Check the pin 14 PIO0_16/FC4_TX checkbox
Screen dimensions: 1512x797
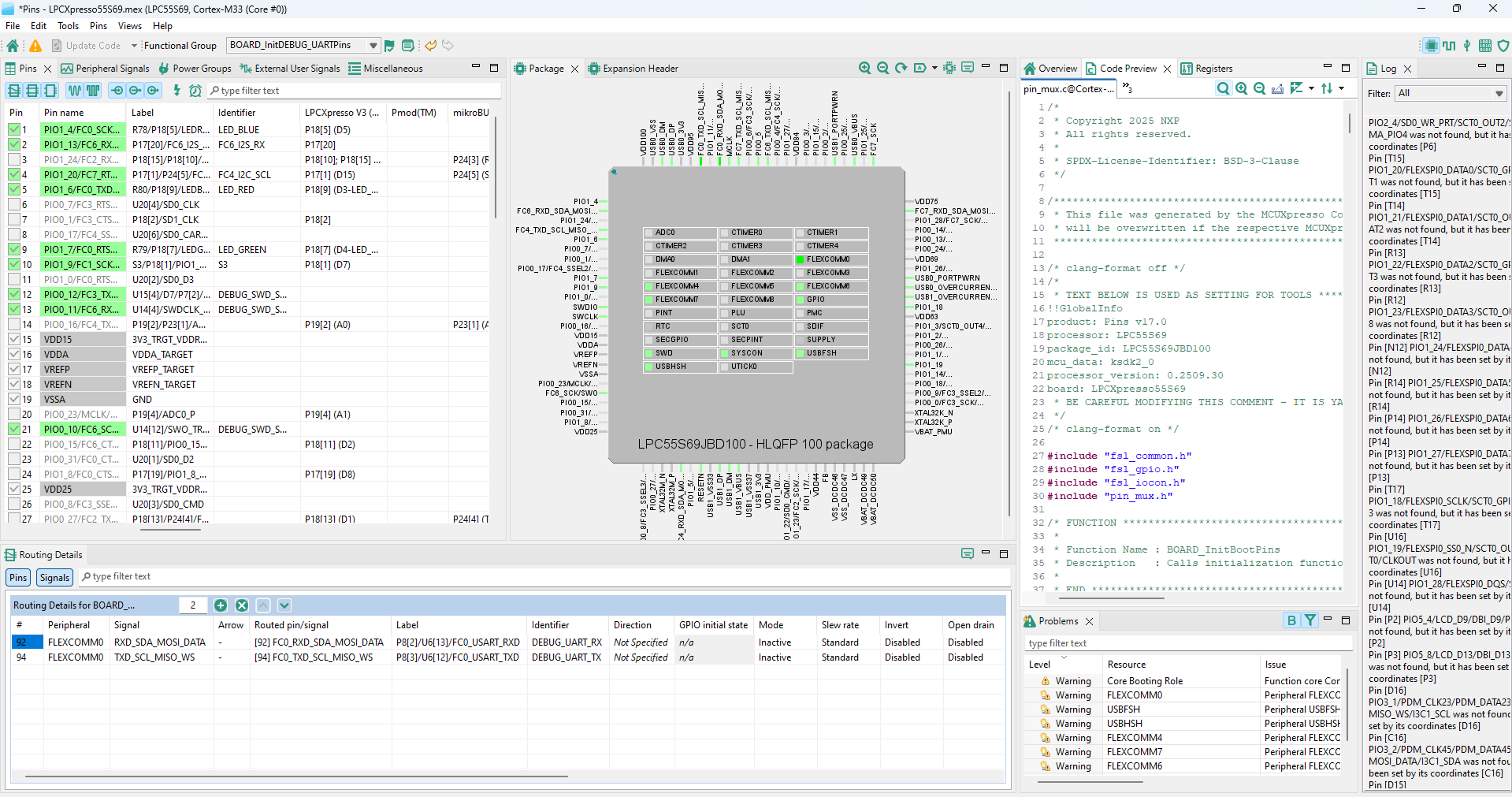[14, 325]
